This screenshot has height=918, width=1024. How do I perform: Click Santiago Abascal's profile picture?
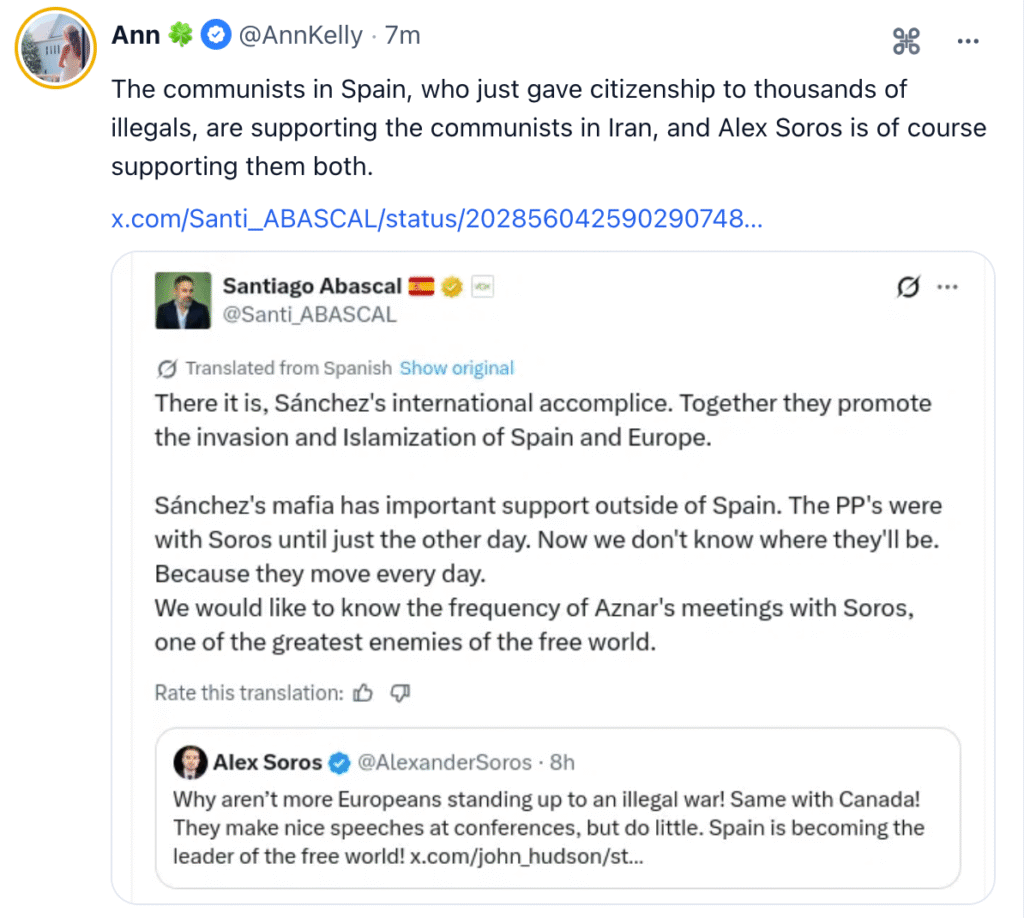click(183, 300)
